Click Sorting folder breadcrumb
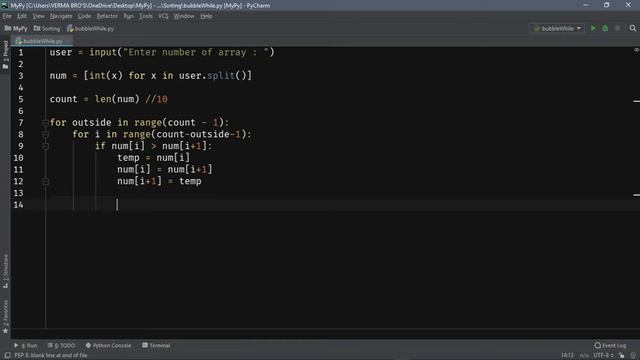Screen dimensions: 640x360 47,29
